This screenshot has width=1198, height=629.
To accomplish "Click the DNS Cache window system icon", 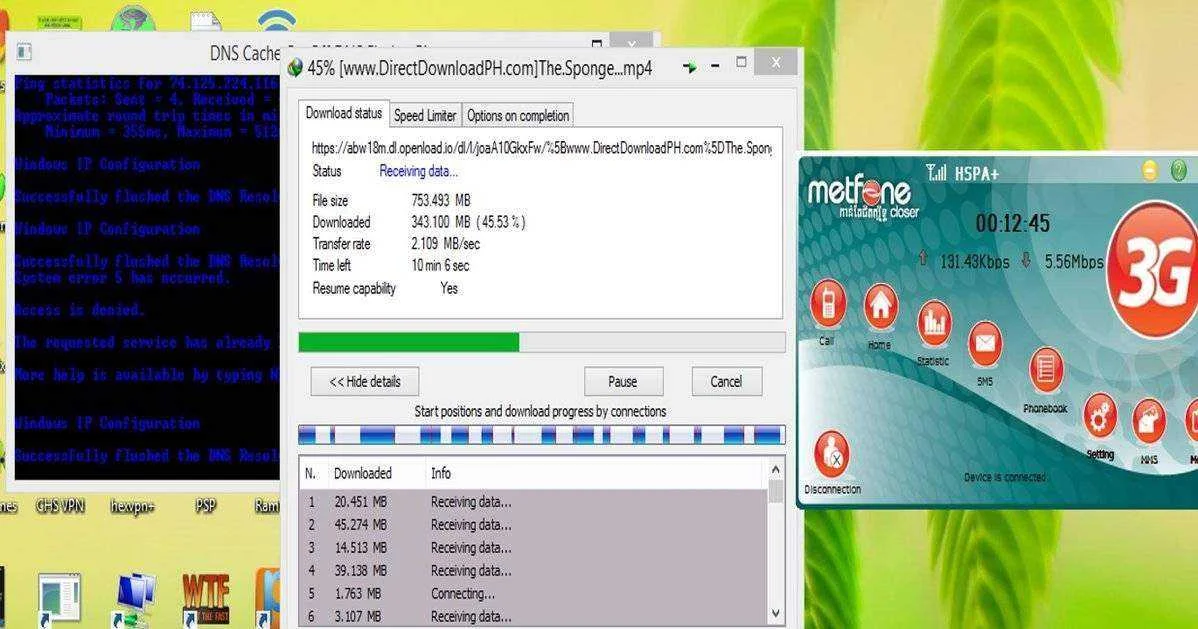I will tap(24, 52).
